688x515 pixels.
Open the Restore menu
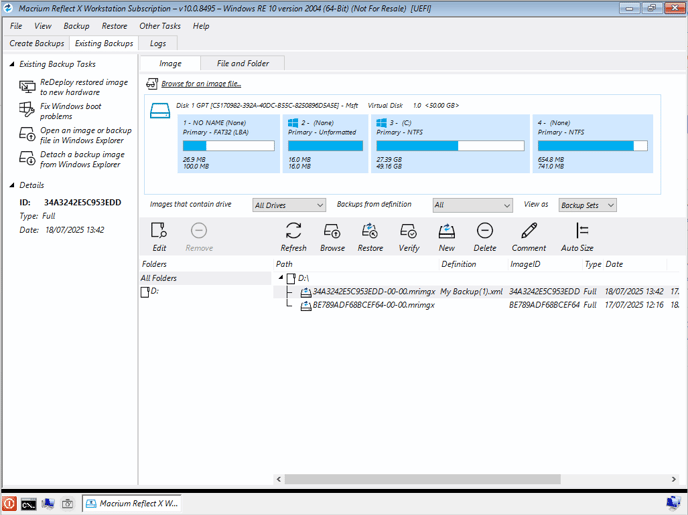click(x=114, y=26)
